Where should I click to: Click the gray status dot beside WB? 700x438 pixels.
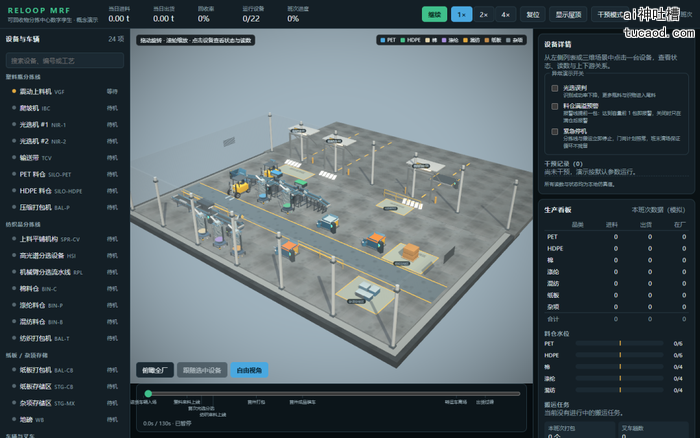point(14,419)
